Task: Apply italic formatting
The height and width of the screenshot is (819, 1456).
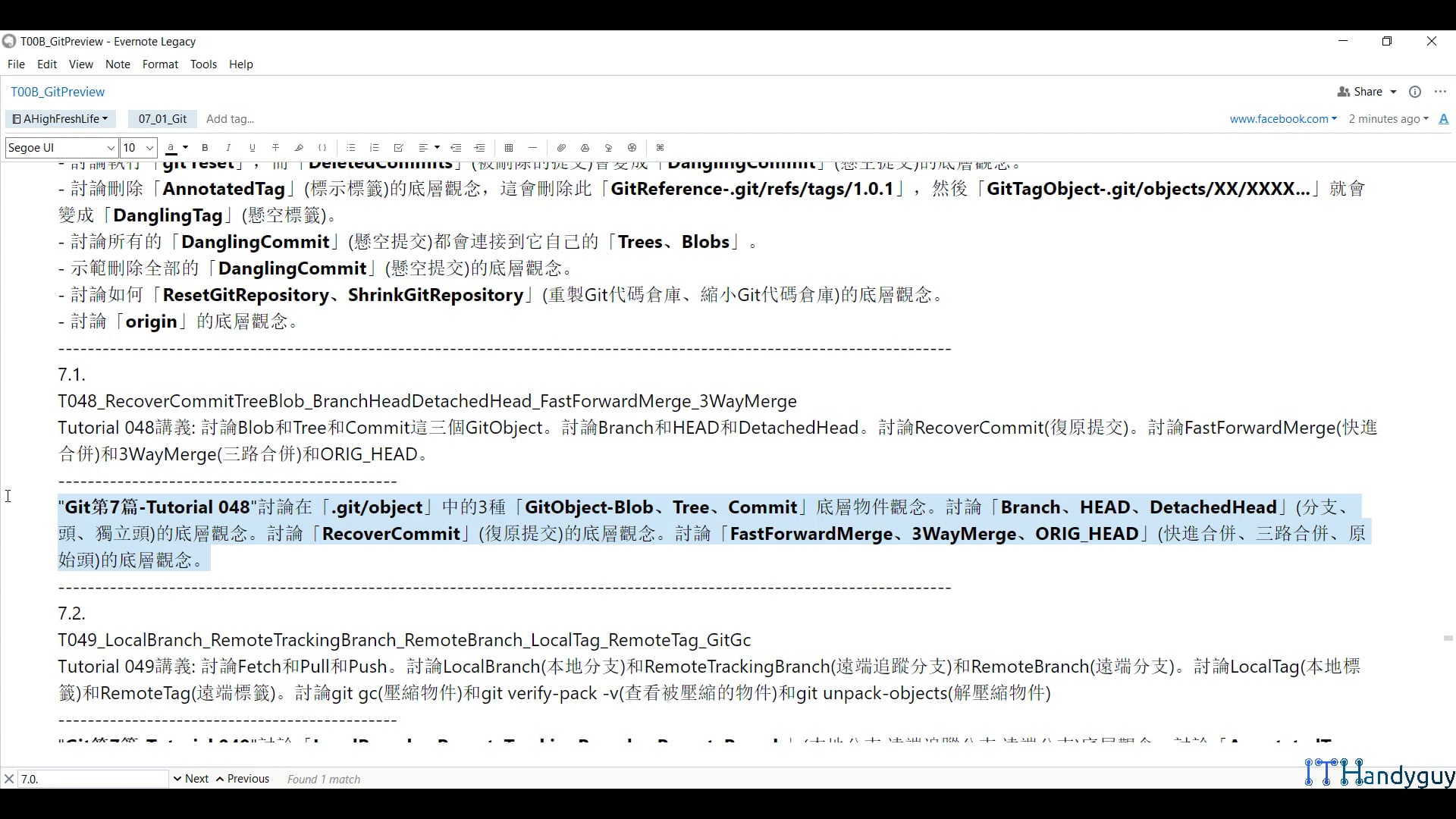Action: coord(228,148)
